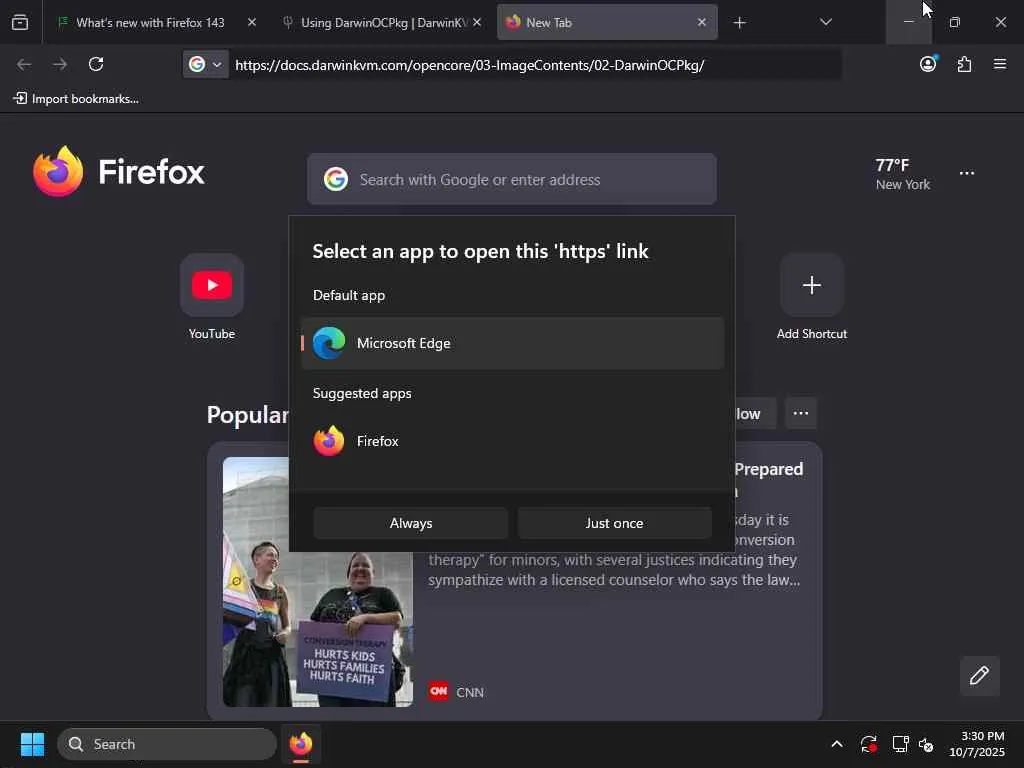Open the CNN story thumbnail image
This screenshot has width=1024, height=768.
[x=318, y=581]
